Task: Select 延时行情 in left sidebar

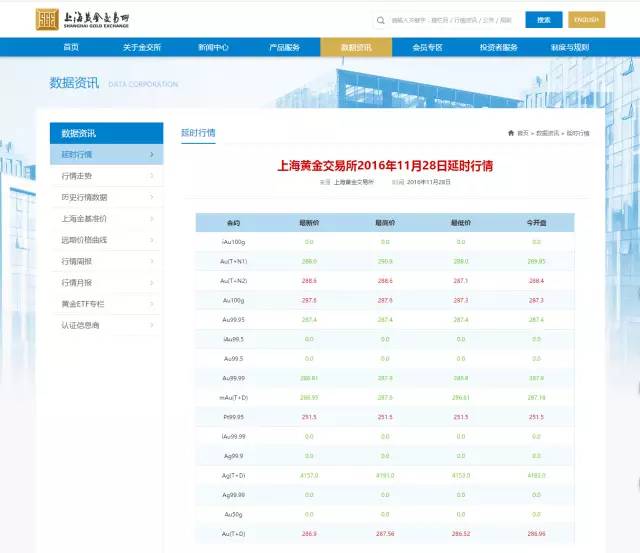Action: point(107,154)
